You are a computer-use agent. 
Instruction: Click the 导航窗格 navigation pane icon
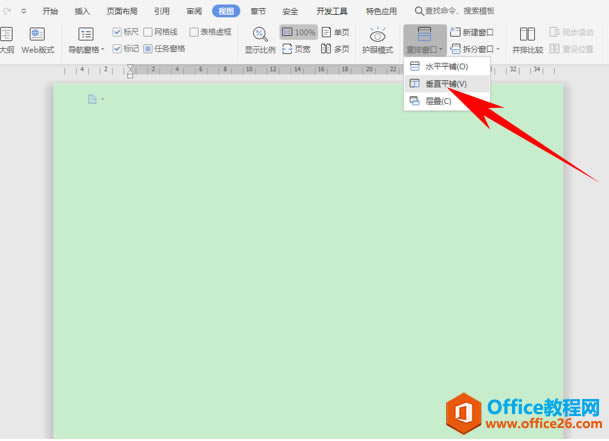coord(85,34)
